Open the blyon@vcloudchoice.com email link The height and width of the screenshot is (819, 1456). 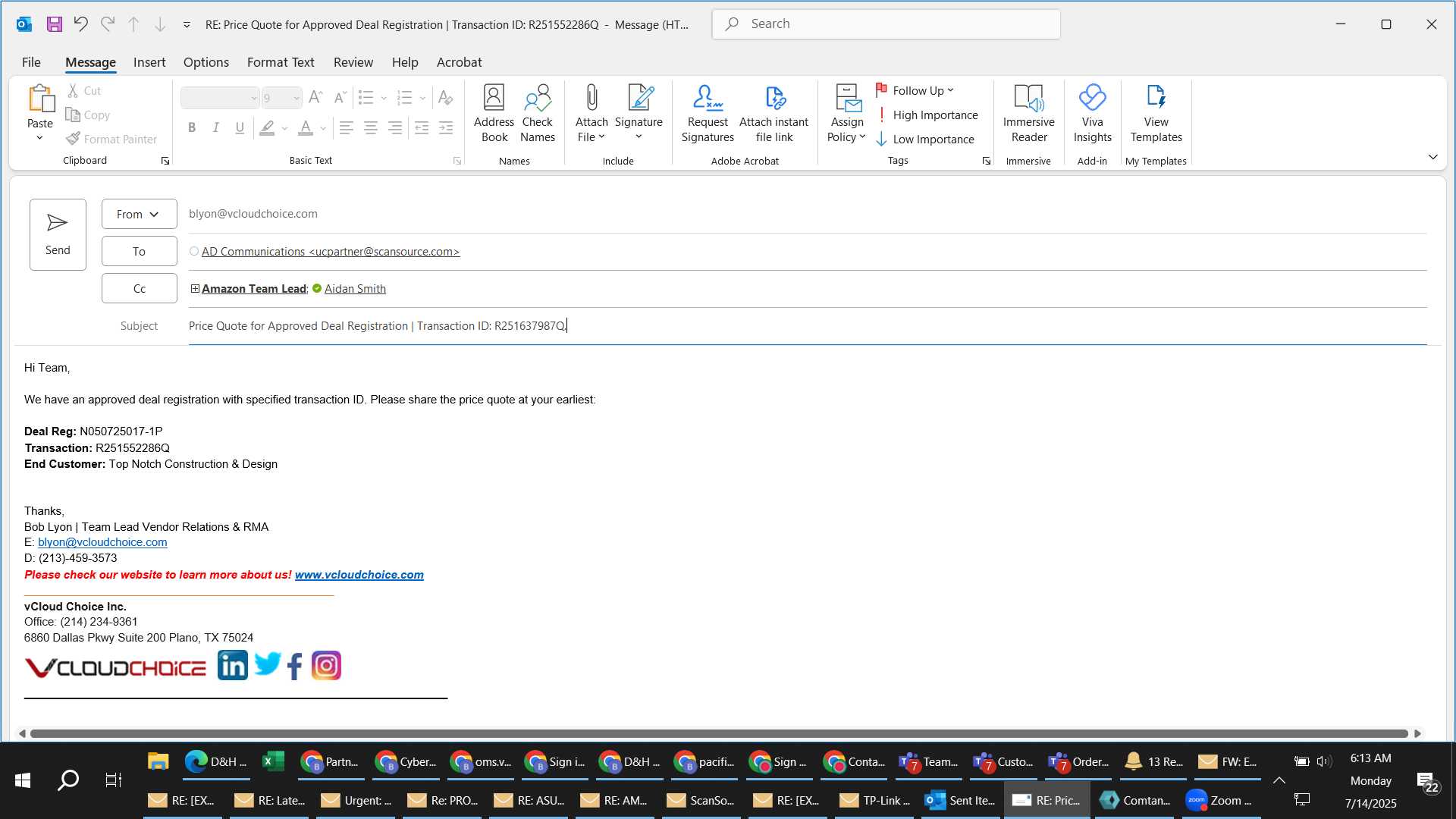(x=102, y=542)
